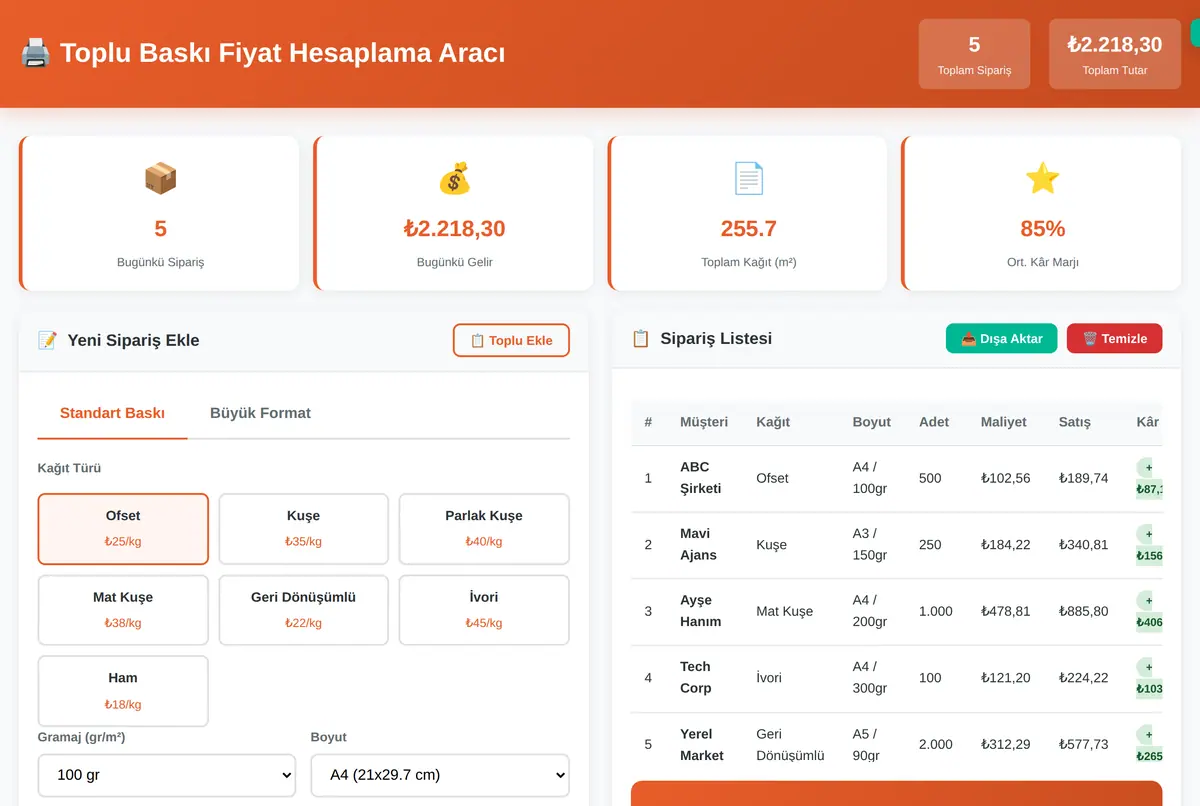Choose Mat Kuşe paper type
Image resolution: width=1200 pixels, height=806 pixels.
123,610
